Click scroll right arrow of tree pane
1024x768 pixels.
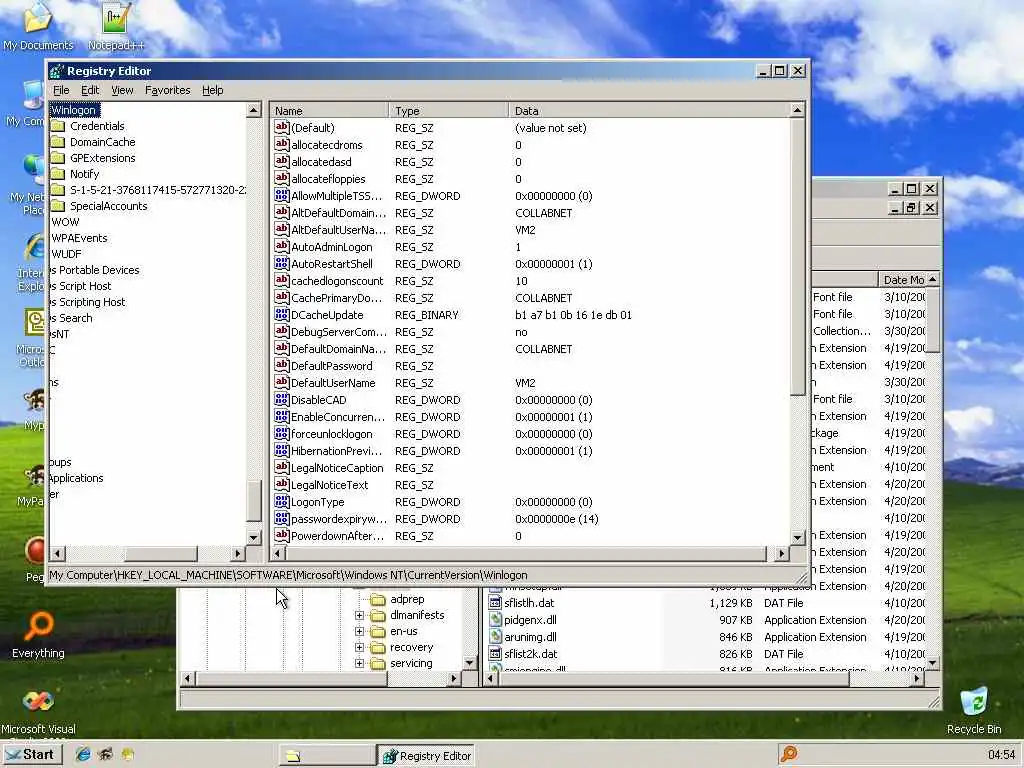click(238, 554)
